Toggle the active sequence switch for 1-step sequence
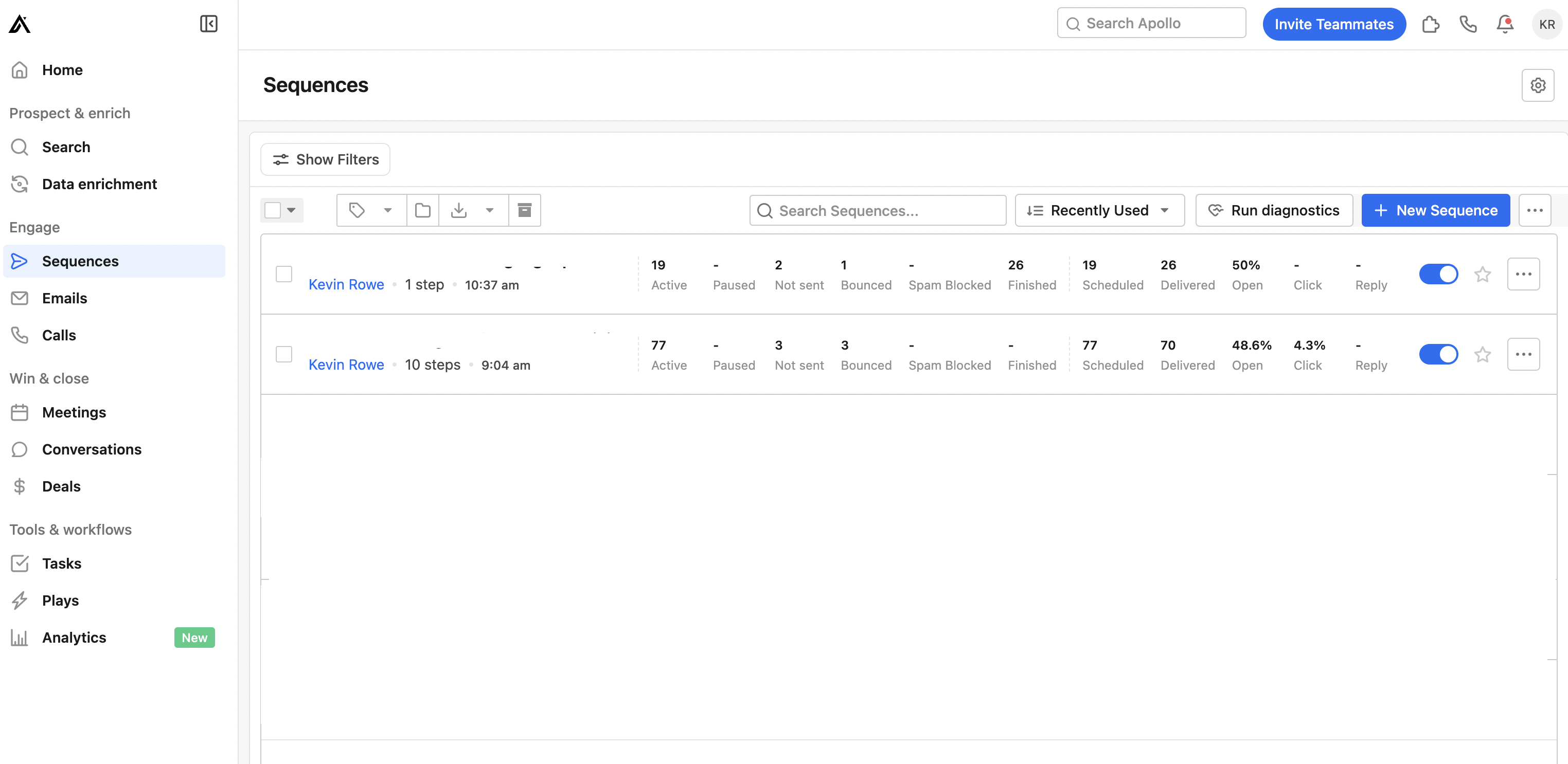1568x764 pixels. point(1439,273)
